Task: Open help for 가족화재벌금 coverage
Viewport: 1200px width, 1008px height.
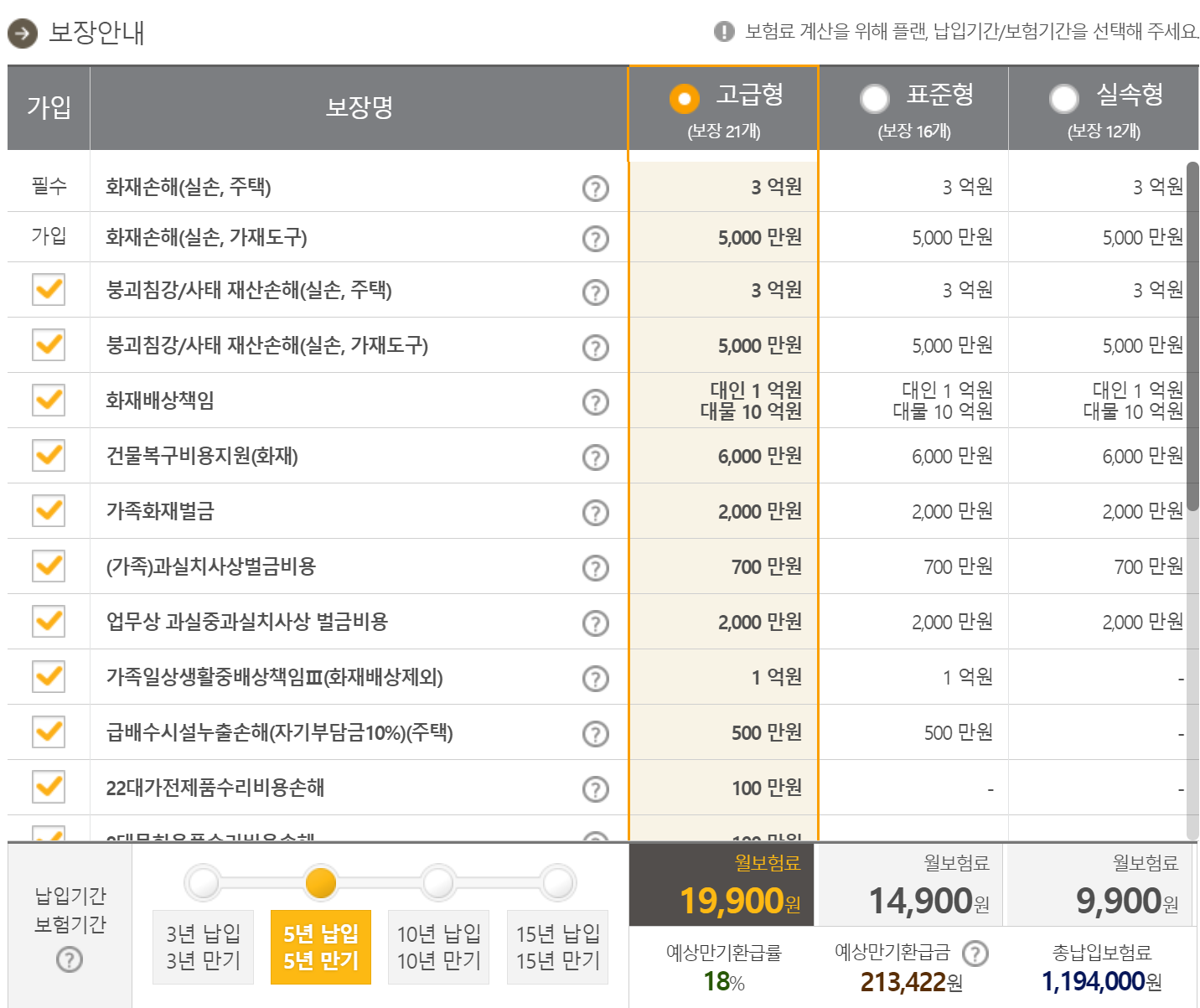Action: (595, 511)
